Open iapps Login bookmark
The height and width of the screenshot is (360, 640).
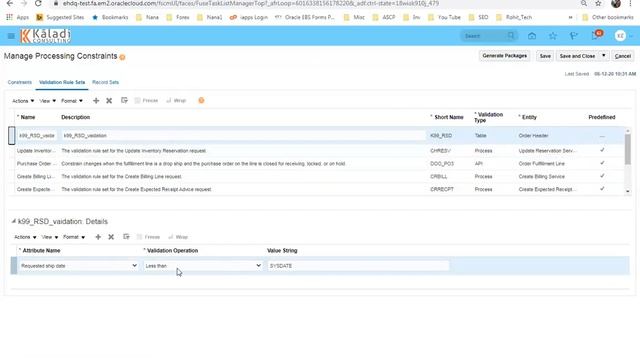click(x=249, y=17)
